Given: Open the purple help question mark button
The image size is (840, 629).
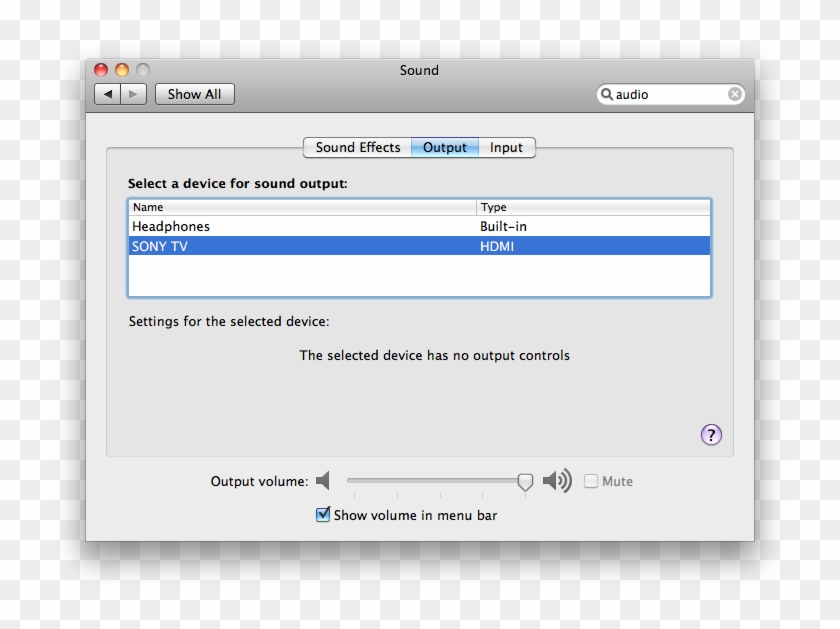Looking at the screenshot, I should point(711,435).
